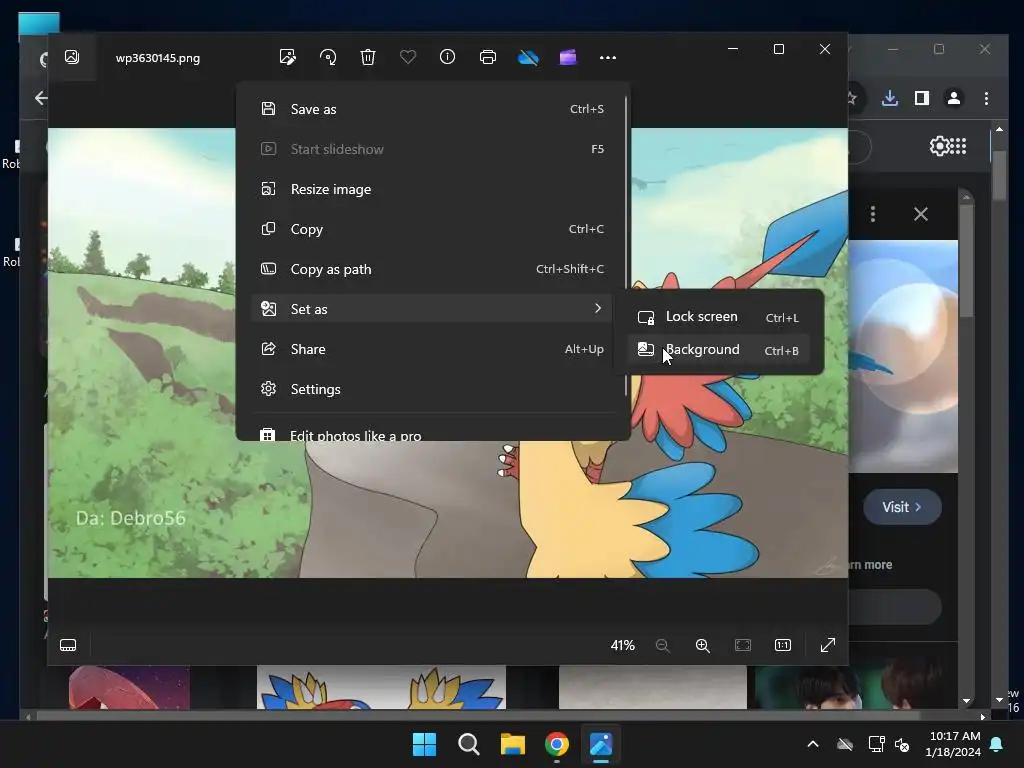Open File Explorer from taskbar

pos(513,744)
